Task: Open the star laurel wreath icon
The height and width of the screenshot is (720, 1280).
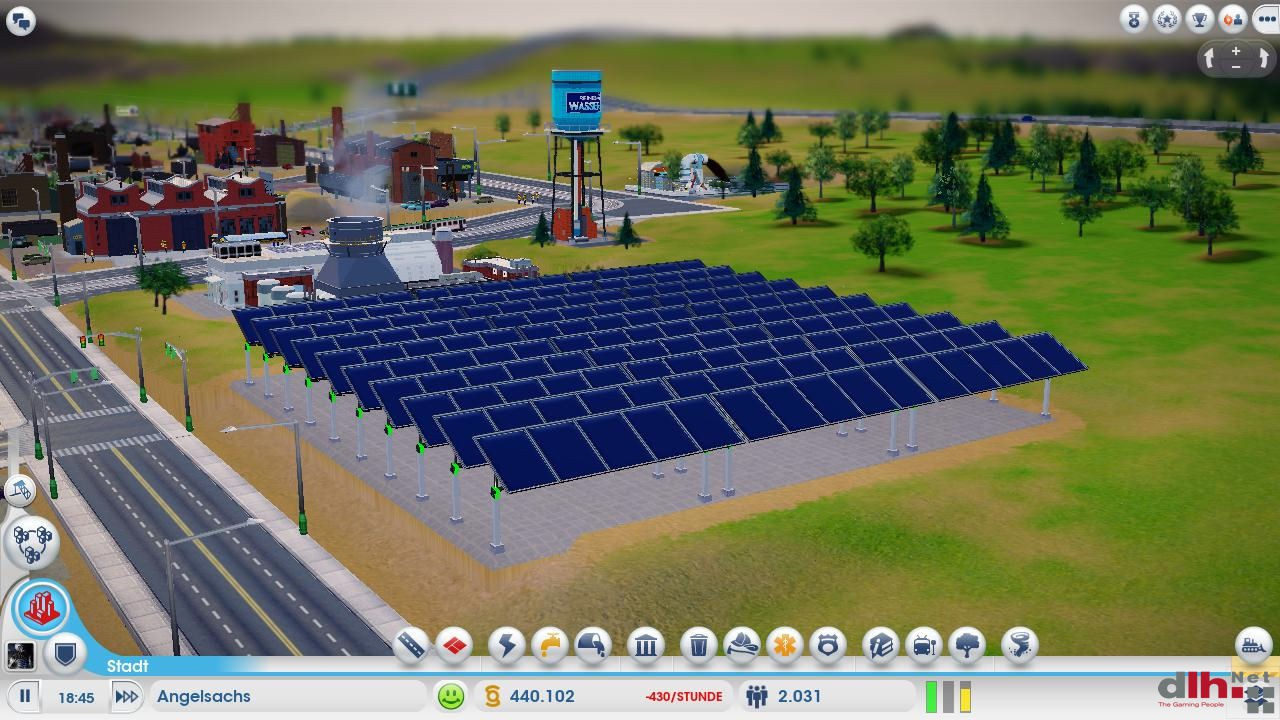Action: coord(1167,19)
